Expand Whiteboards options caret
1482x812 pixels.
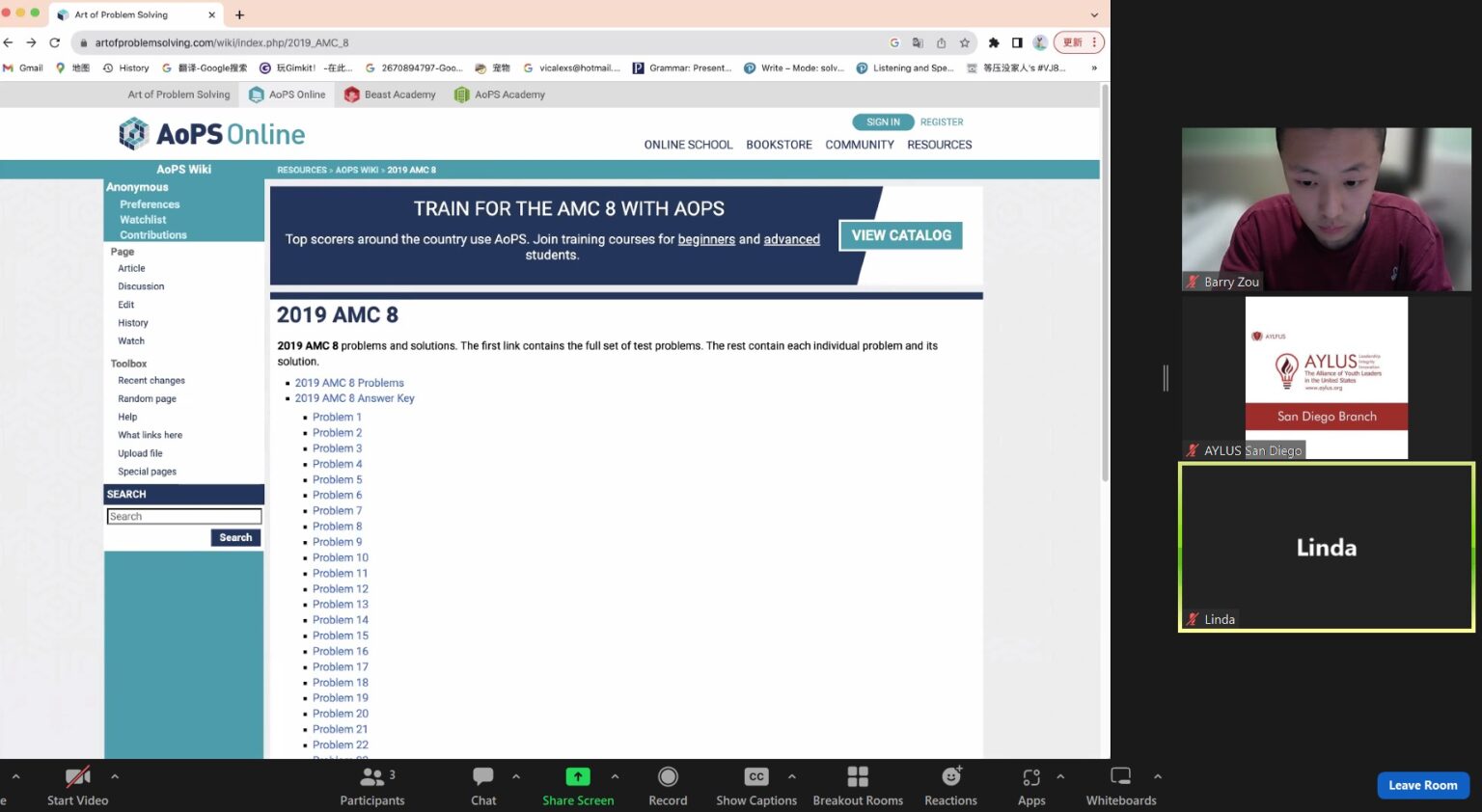1158,775
